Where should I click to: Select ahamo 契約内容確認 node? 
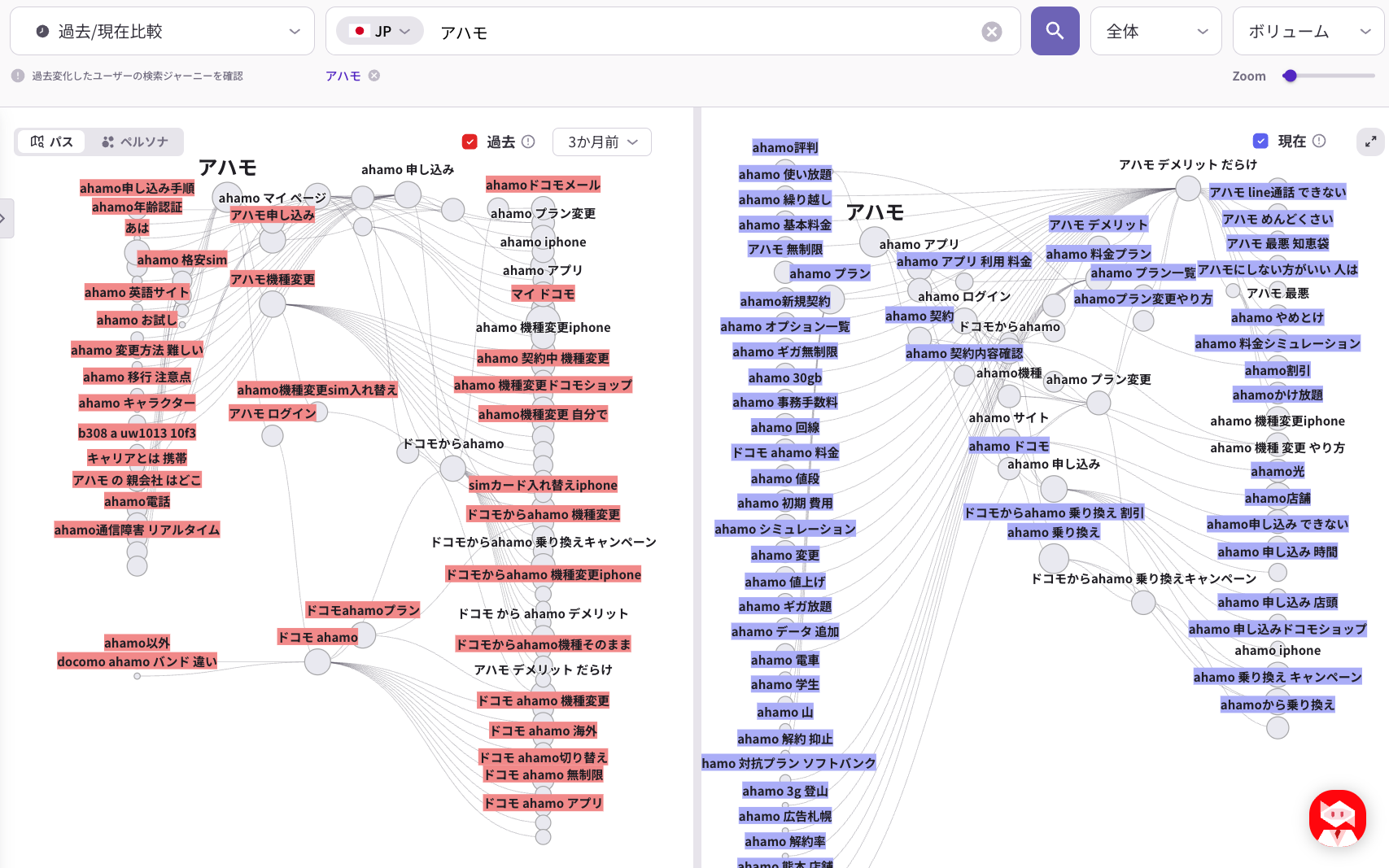pyautogui.click(x=963, y=353)
